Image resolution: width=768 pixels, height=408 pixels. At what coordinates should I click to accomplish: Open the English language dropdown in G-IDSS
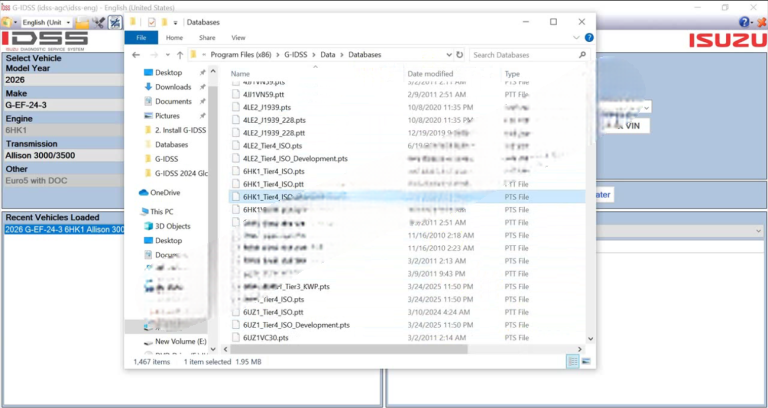click(47, 23)
